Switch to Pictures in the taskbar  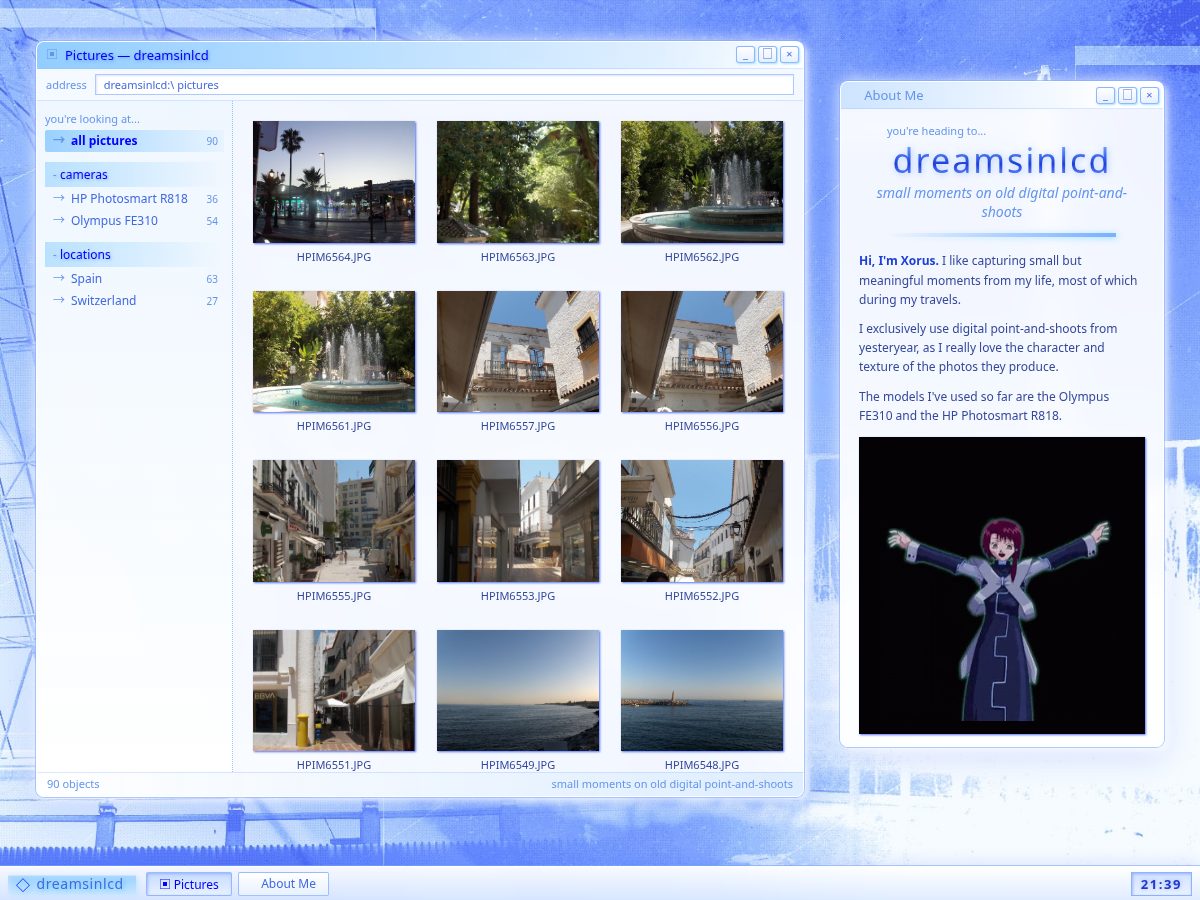pos(189,884)
